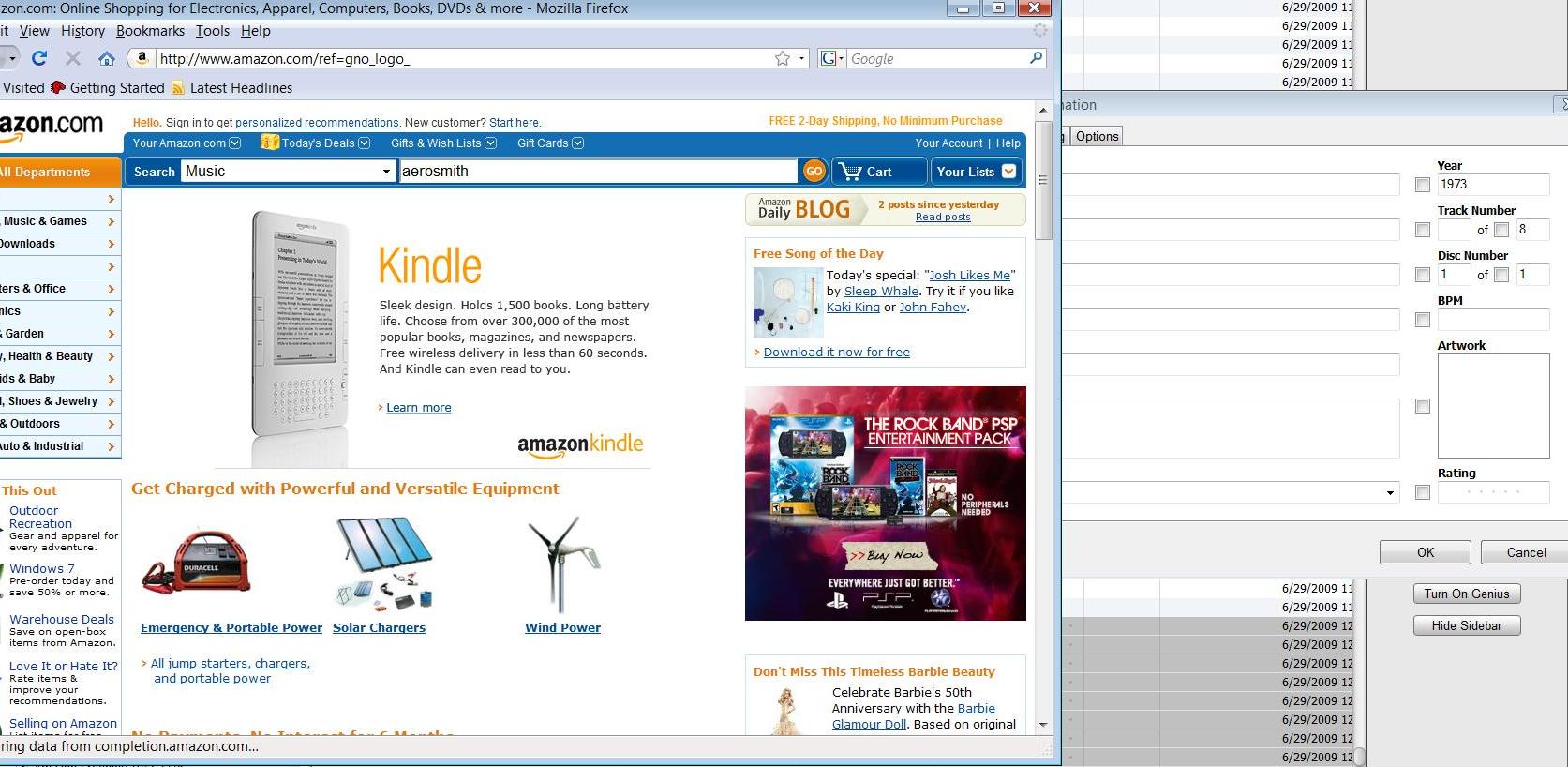
Task: Open Your Account link
Action: tap(948, 143)
